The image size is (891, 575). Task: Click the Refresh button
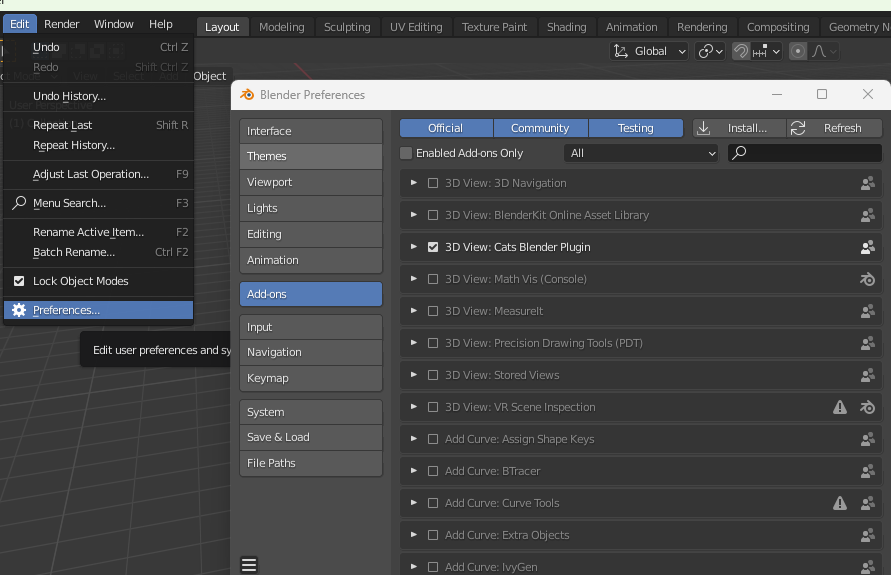(835, 128)
